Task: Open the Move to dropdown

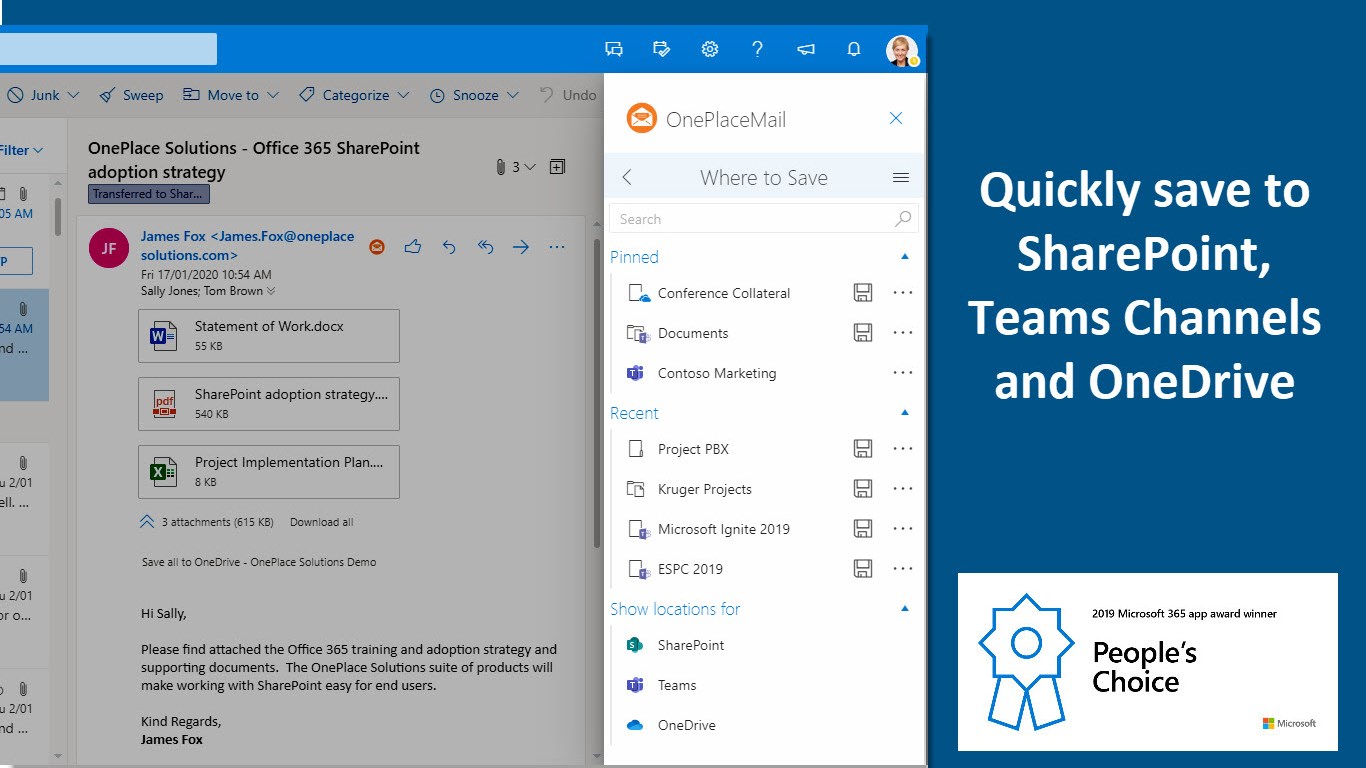Action: click(273, 95)
